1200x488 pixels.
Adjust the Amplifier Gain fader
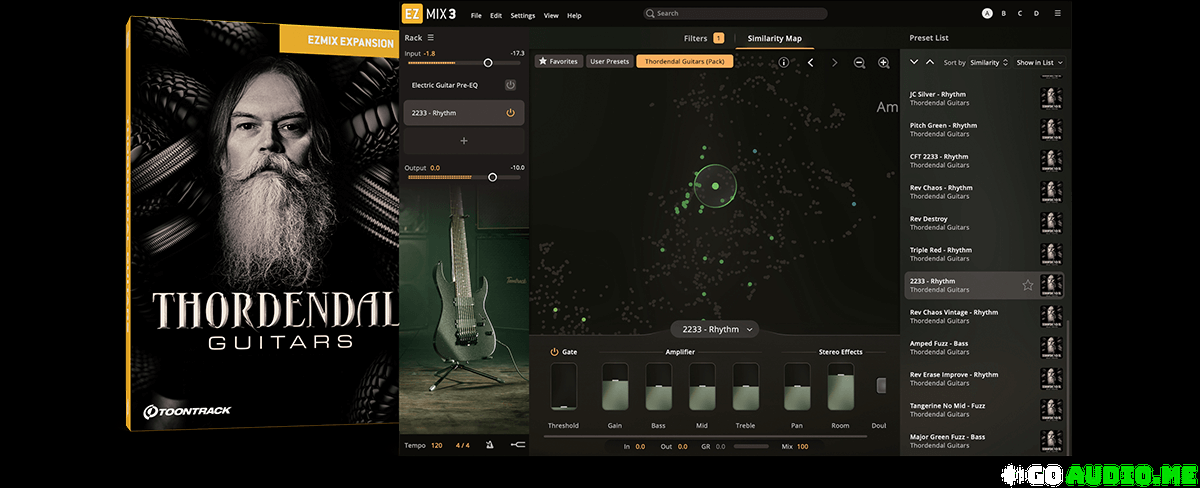coord(615,386)
